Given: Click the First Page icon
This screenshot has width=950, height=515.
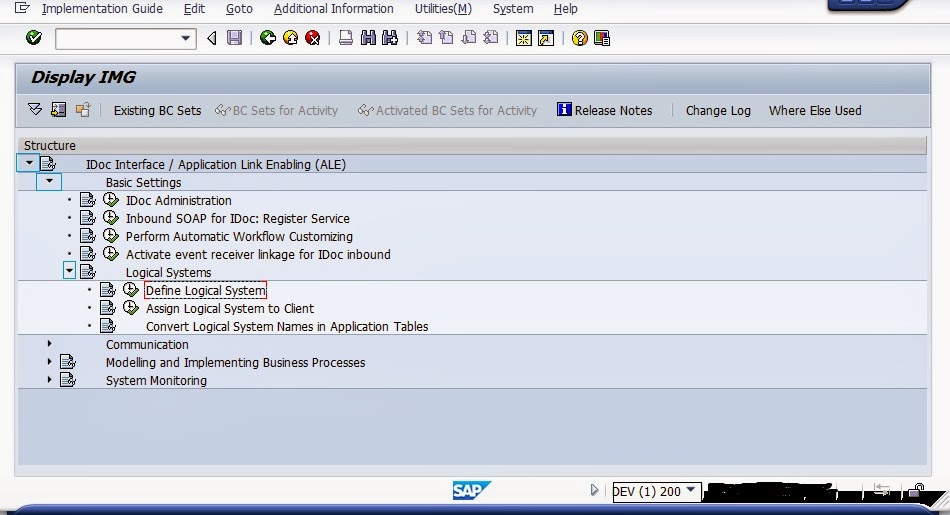Looking at the screenshot, I should tap(425, 38).
